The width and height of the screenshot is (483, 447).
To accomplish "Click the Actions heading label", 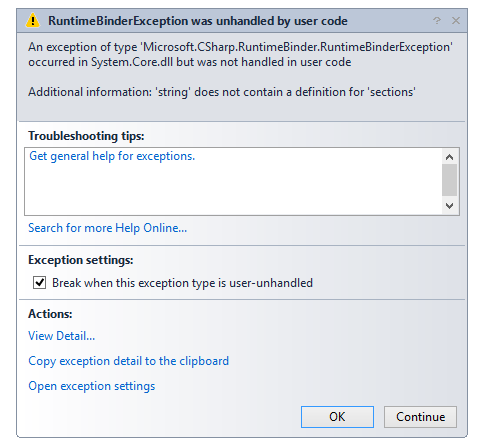I will 50,314.
